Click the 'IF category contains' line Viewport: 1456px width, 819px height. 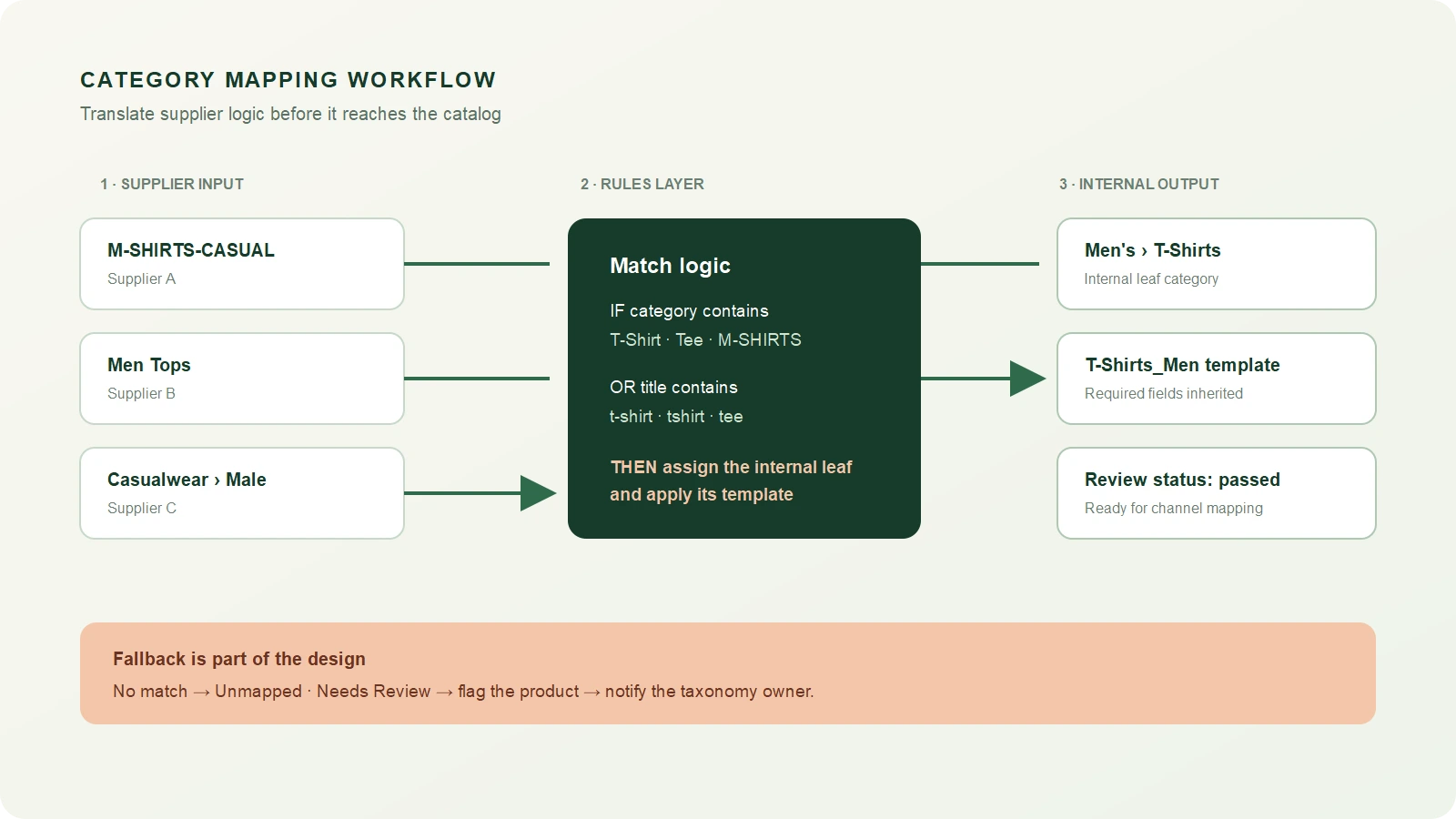(x=689, y=311)
